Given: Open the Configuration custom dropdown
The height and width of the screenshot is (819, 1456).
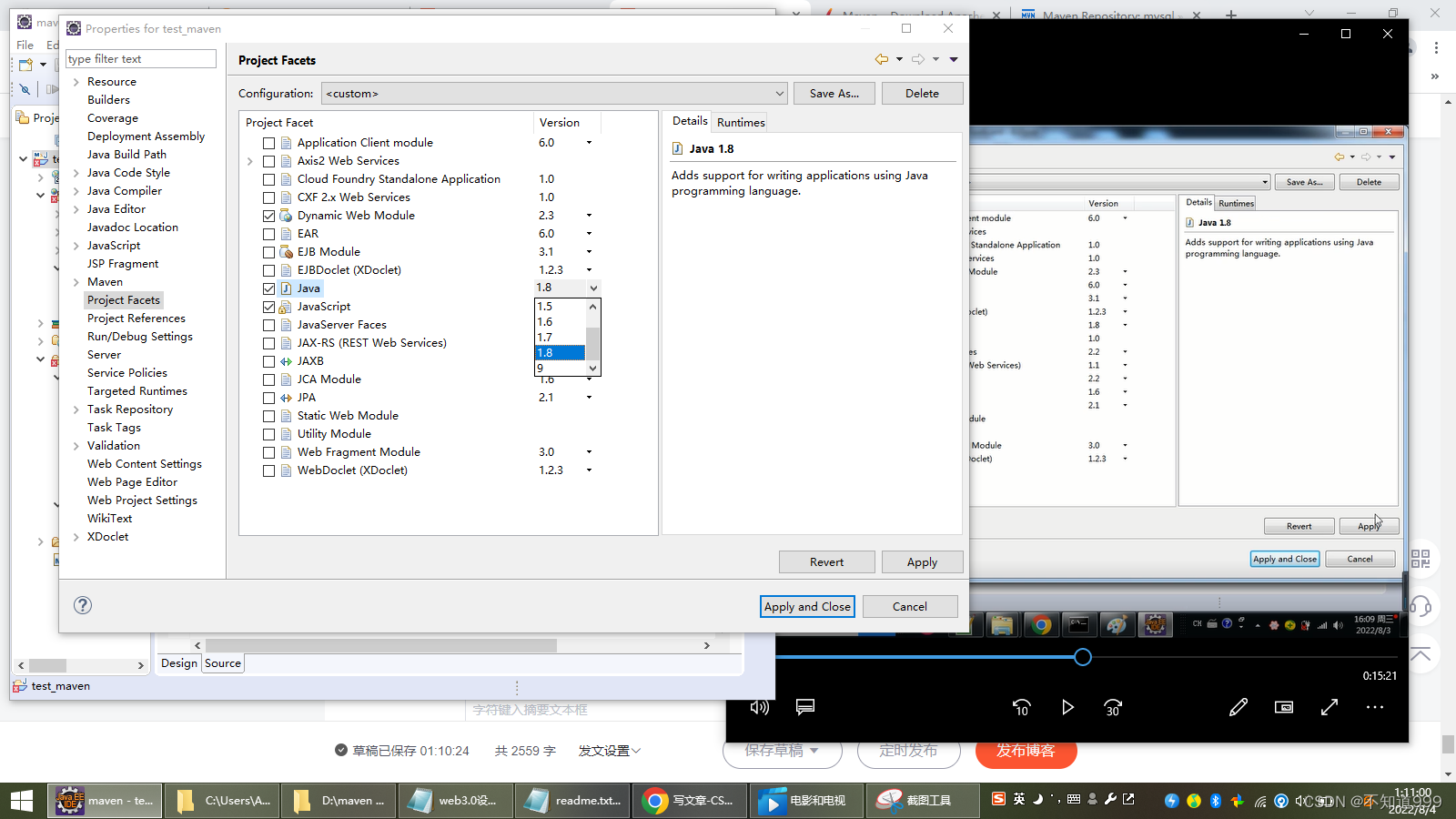Looking at the screenshot, I should pyautogui.click(x=555, y=94).
